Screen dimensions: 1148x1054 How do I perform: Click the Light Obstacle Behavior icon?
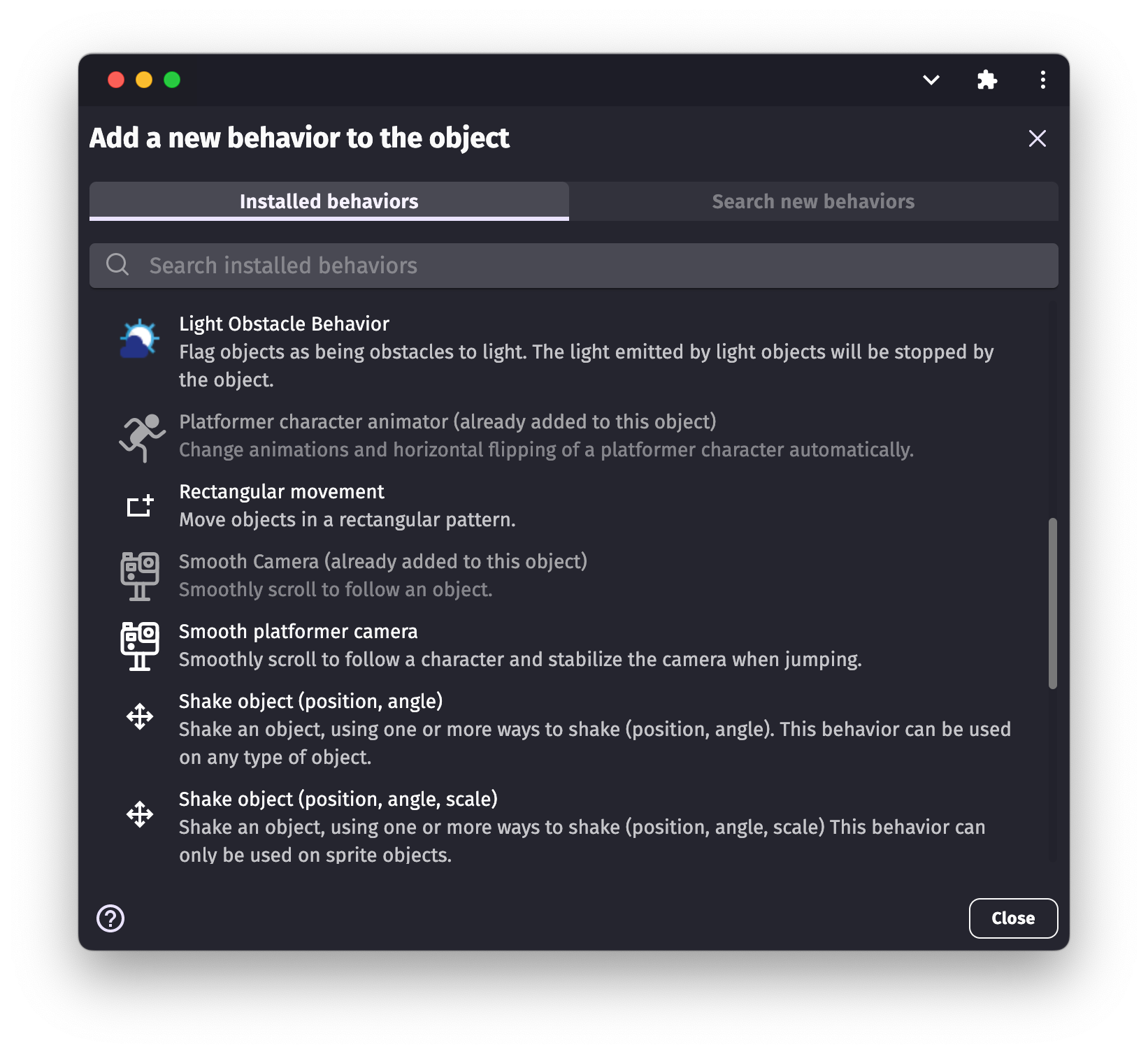click(140, 339)
